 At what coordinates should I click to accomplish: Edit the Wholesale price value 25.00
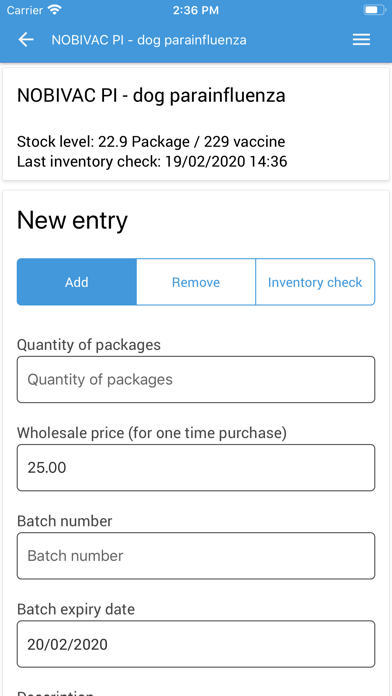[x=196, y=467]
